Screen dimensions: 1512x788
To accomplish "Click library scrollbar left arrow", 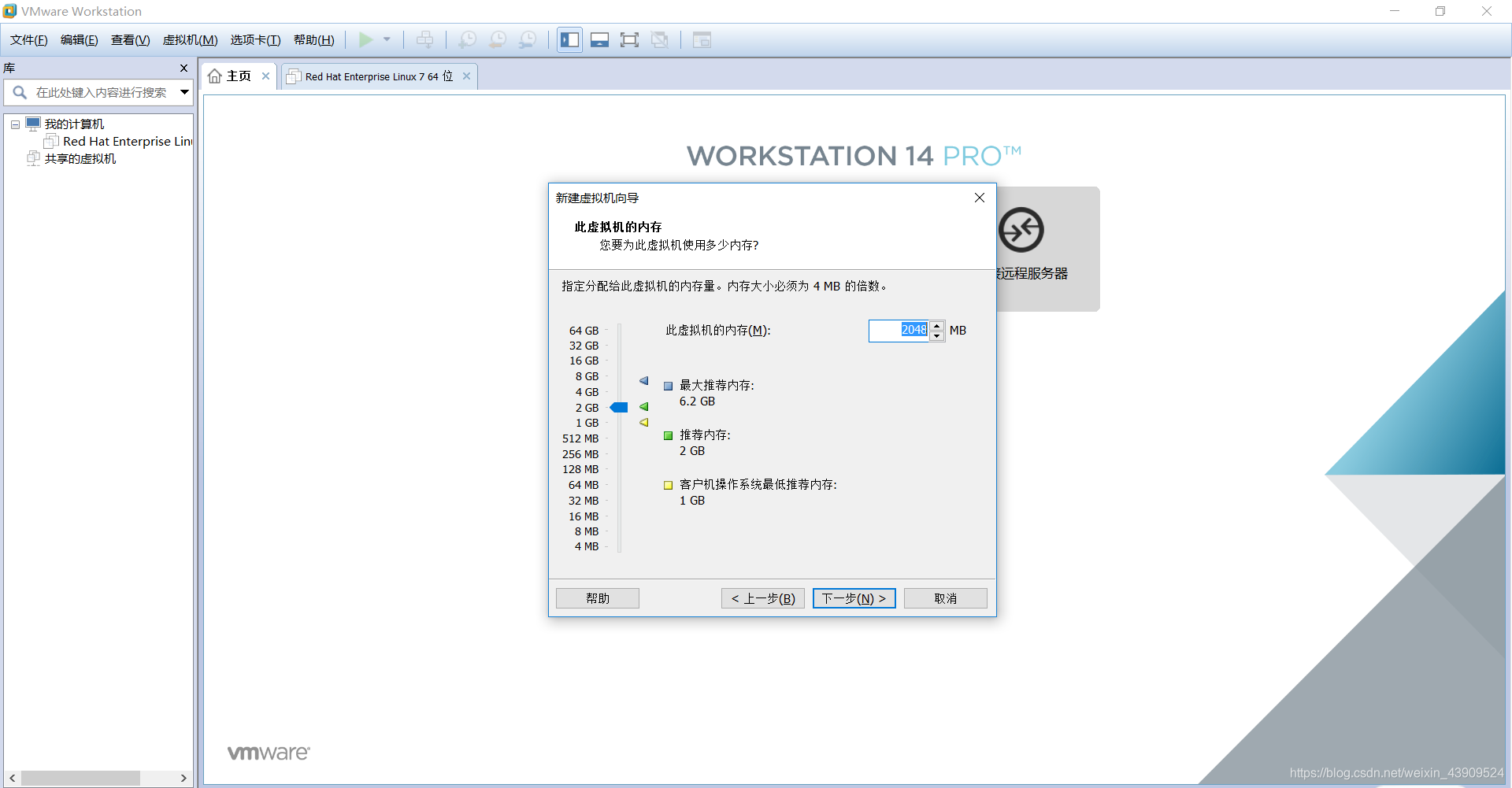I will click(12, 778).
